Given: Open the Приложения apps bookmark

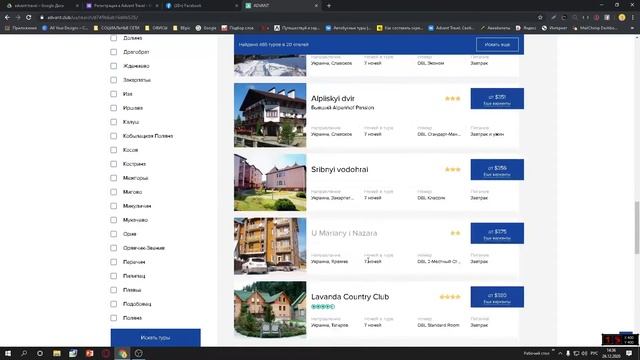Looking at the screenshot, I should tap(20, 28).
